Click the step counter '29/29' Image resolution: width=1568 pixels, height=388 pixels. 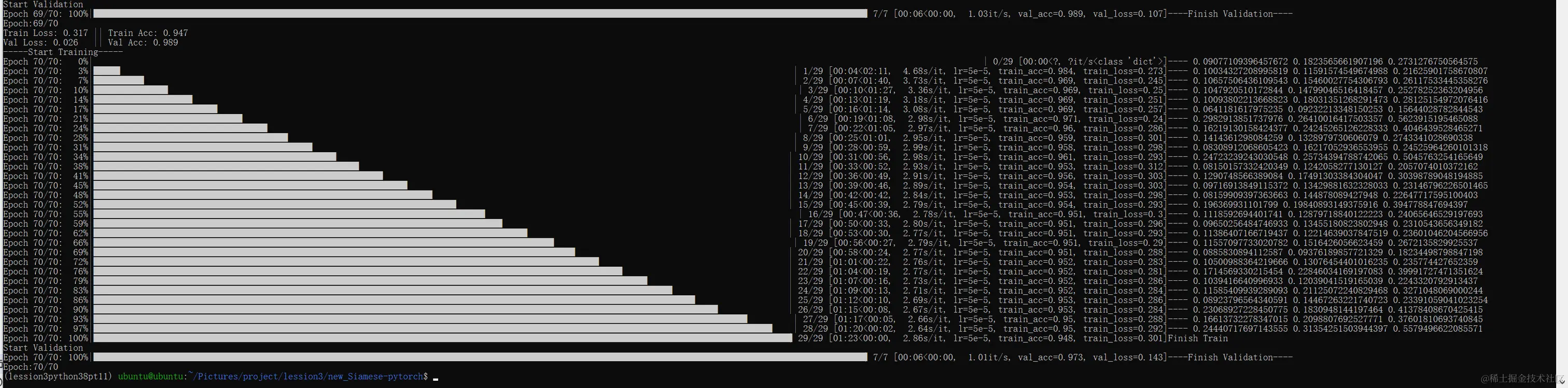click(x=810, y=338)
